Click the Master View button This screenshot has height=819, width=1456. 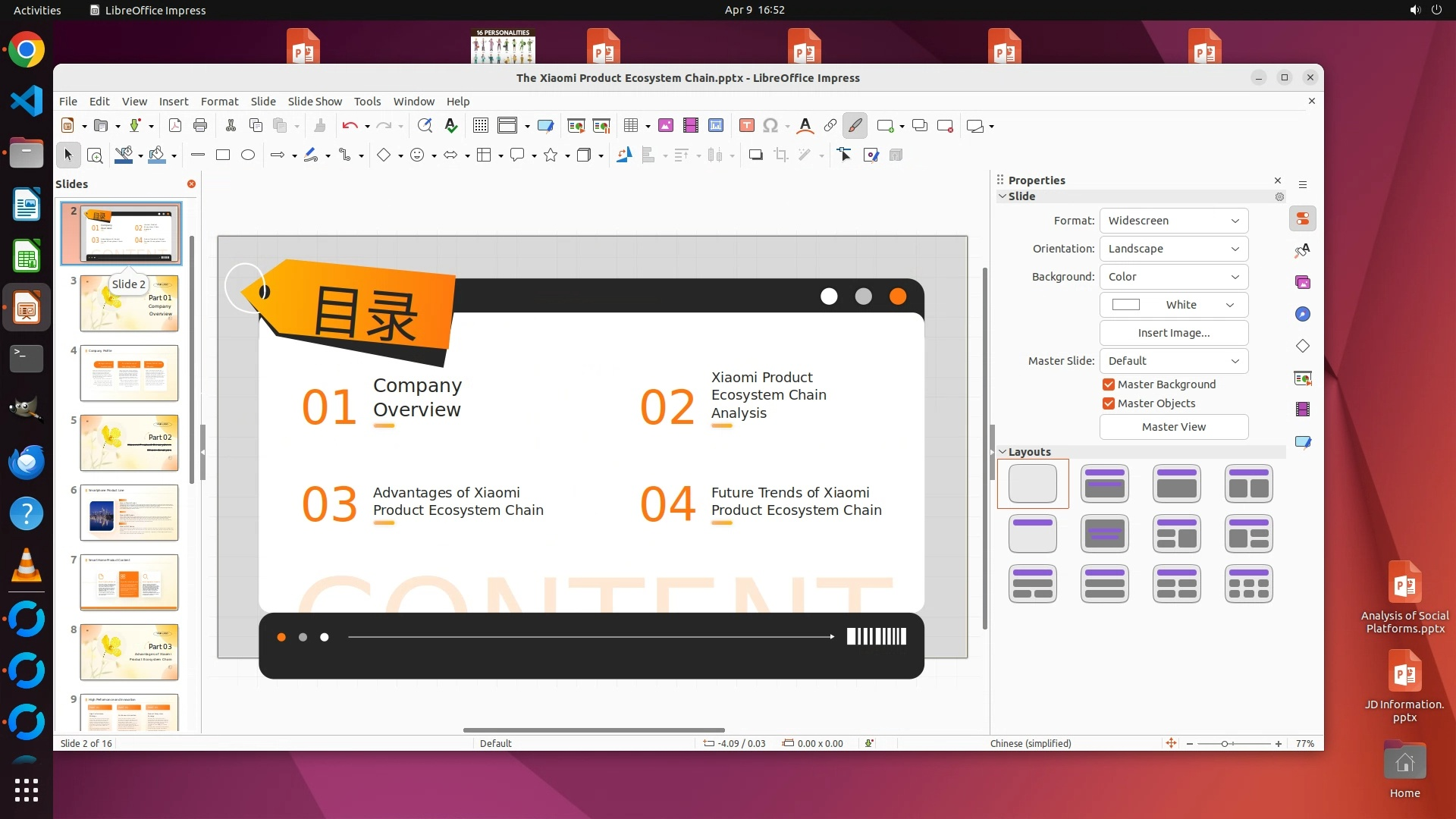click(x=1173, y=427)
